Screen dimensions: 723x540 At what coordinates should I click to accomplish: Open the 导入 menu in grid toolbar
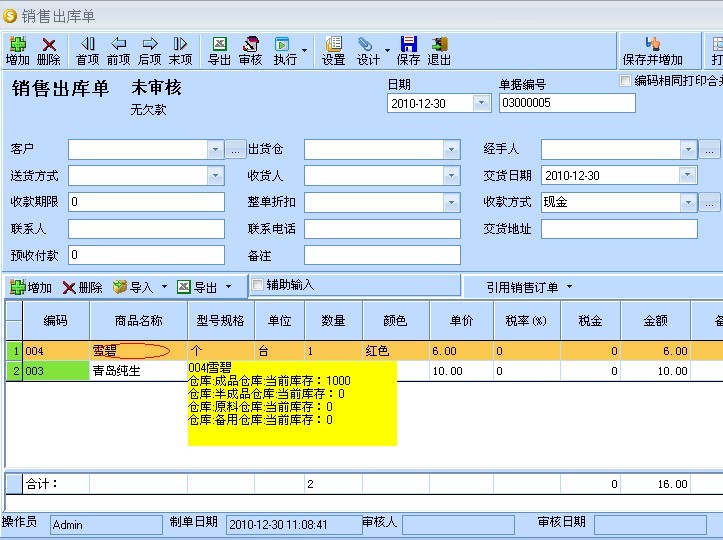tap(140, 288)
